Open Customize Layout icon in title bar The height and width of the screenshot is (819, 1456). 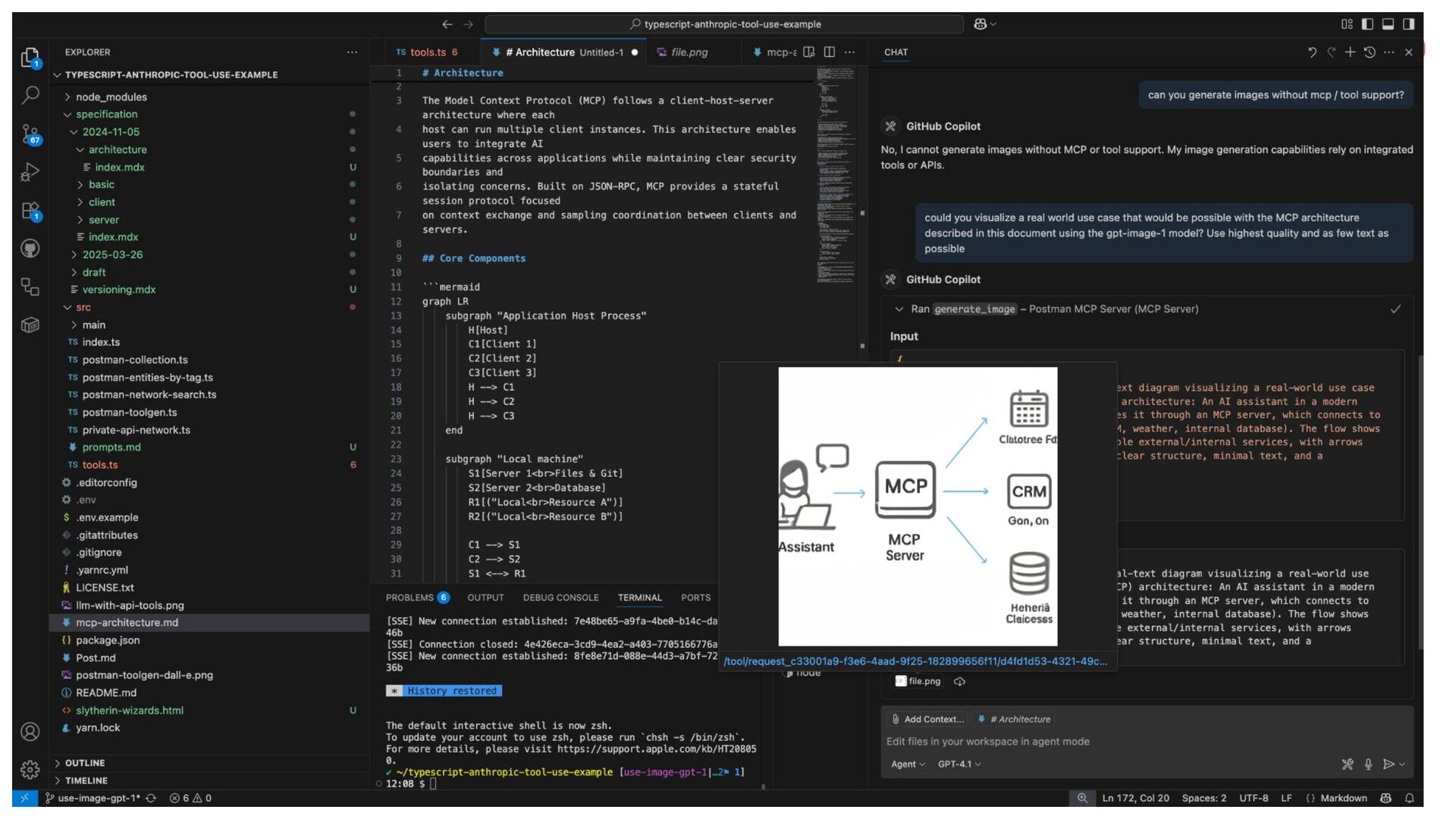point(1347,24)
